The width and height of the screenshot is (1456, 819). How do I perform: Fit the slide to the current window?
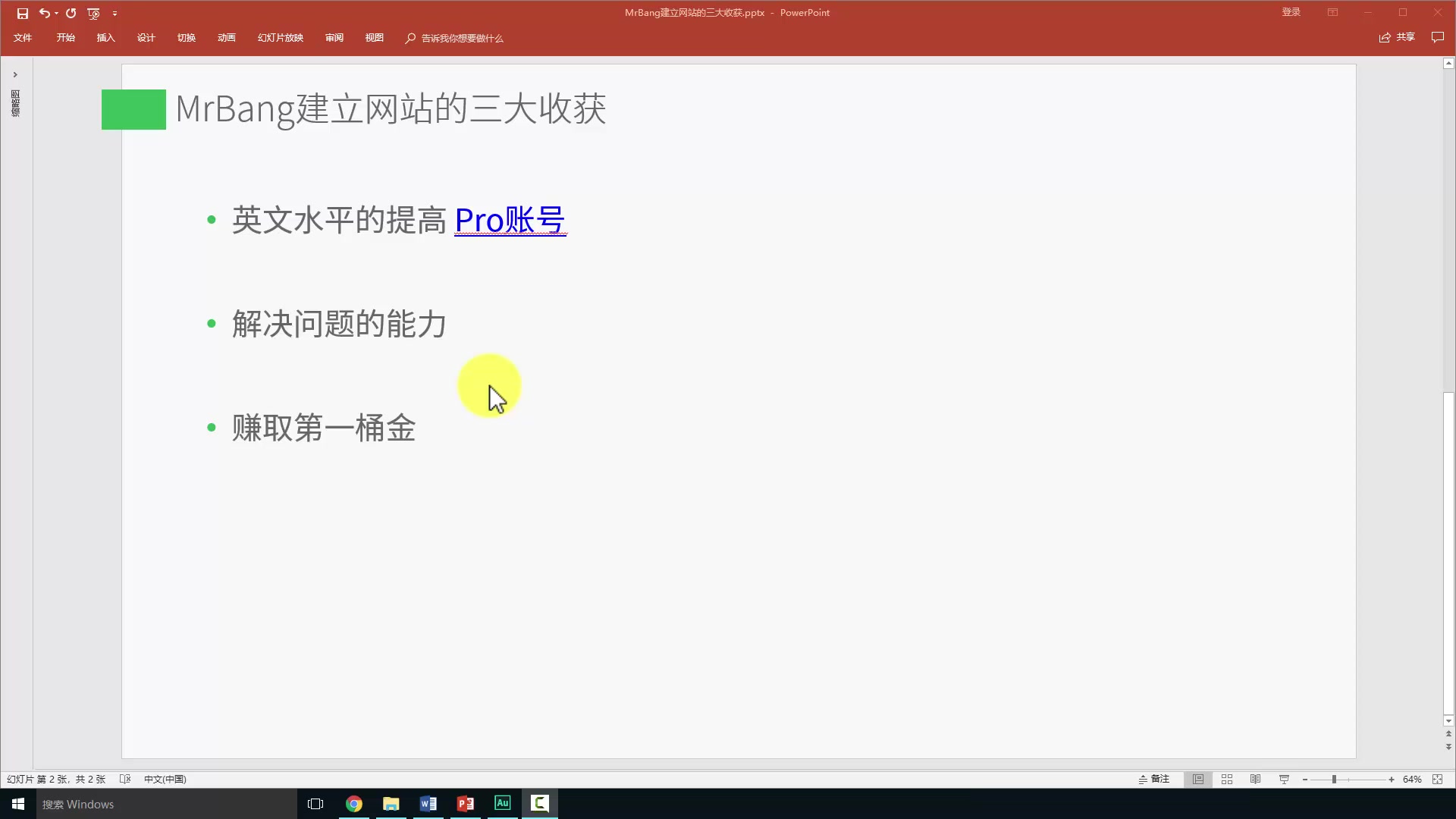point(1438,779)
